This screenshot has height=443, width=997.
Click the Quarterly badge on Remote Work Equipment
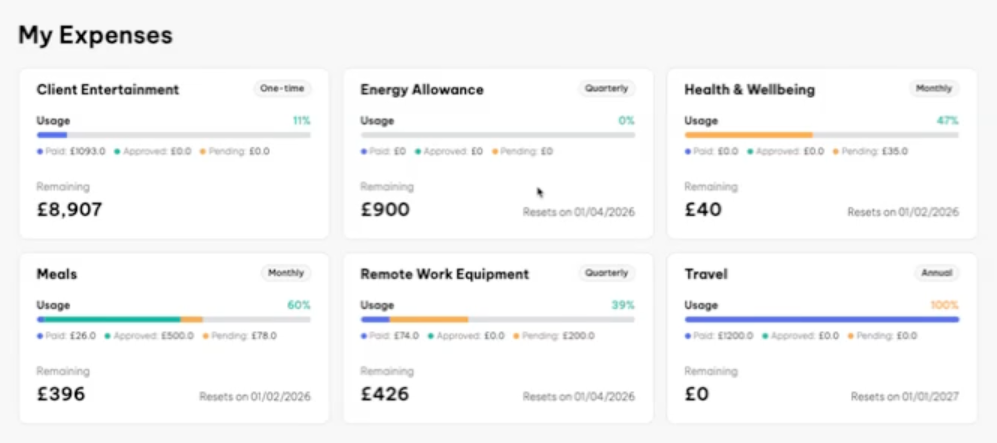coord(607,273)
